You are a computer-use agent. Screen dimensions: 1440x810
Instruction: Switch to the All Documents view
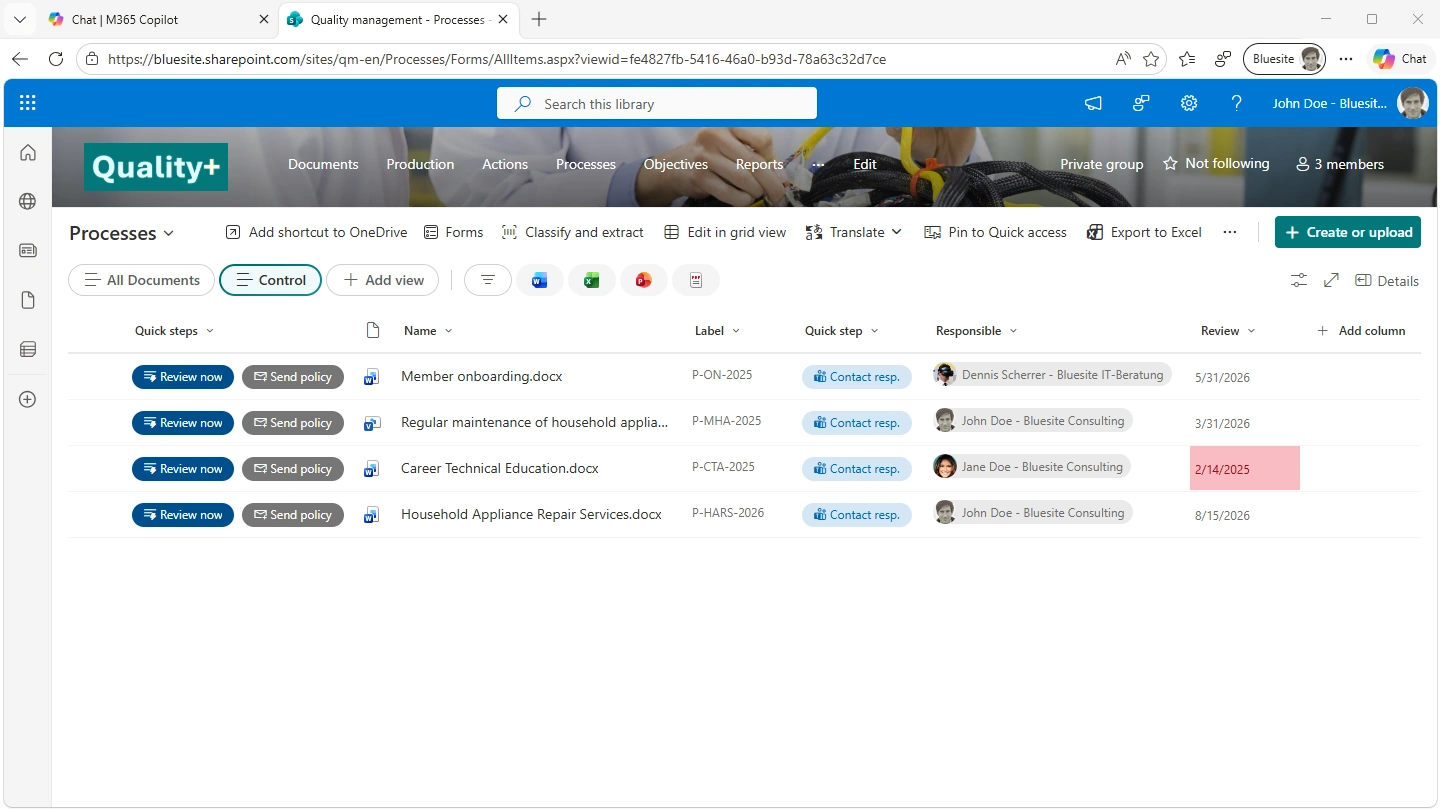[x=140, y=280]
